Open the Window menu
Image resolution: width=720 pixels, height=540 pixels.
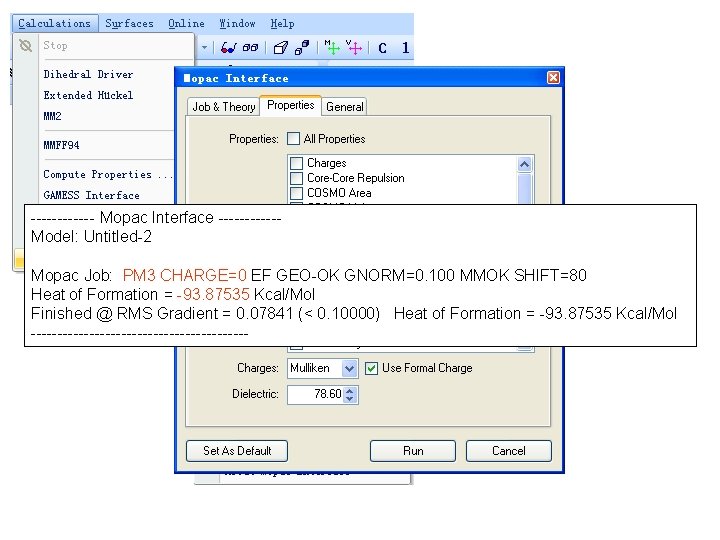pyautogui.click(x=237, y=23)
